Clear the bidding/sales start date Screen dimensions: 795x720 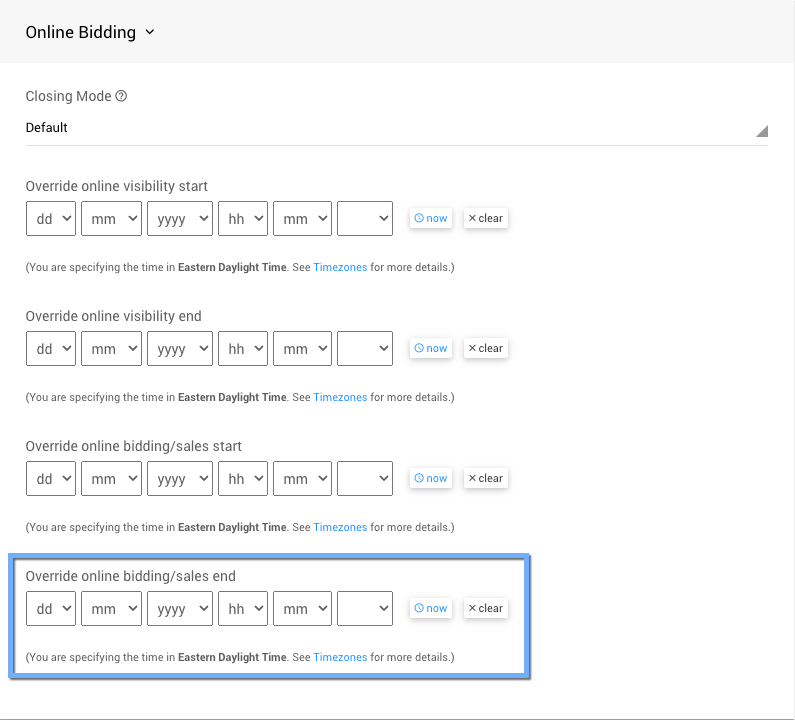tap(486, 478)
